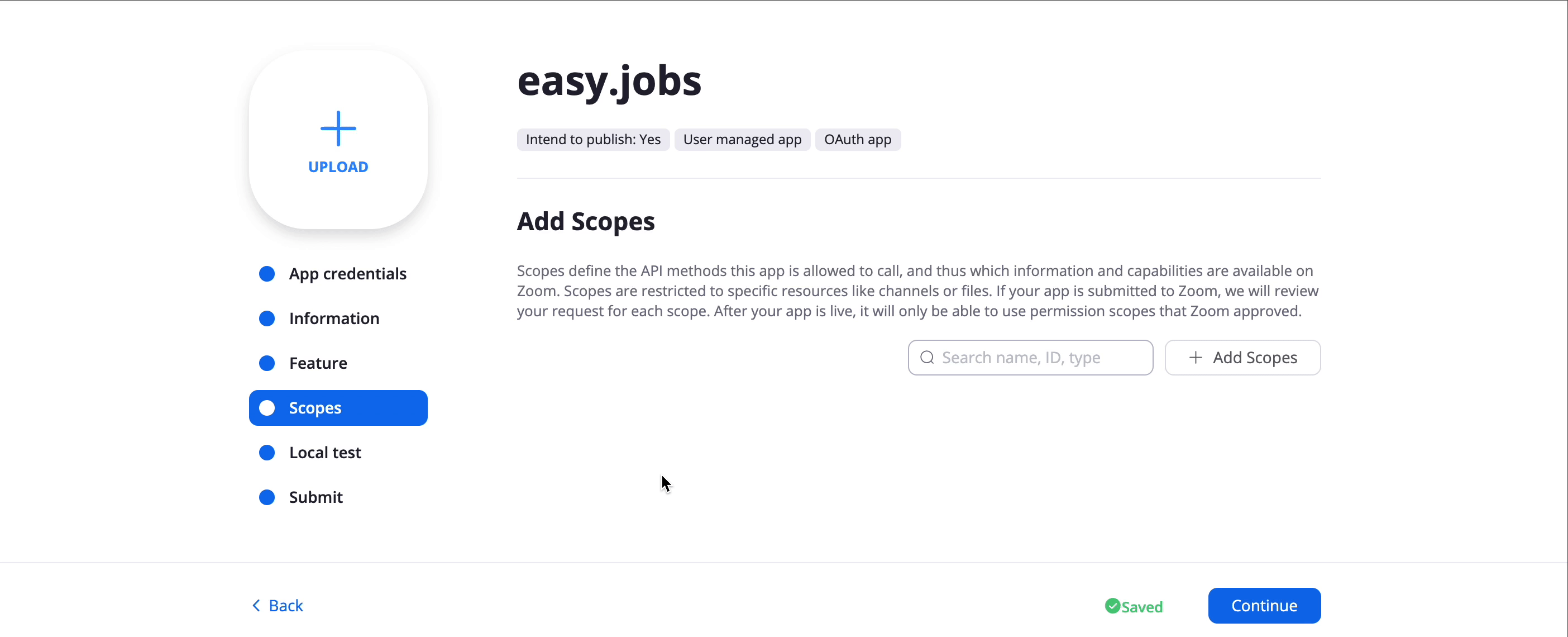This screenshot has height=637, width=1568.
Task: Focus the Search name, ID, type field
Action: (x=1030, y=358)
